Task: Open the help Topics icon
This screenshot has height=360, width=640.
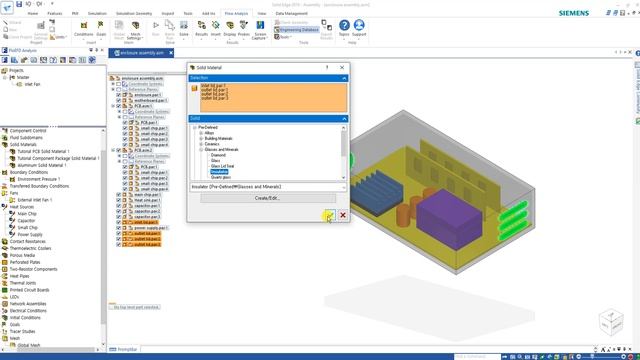Action: pyautogui.click(x=344, y=25)
